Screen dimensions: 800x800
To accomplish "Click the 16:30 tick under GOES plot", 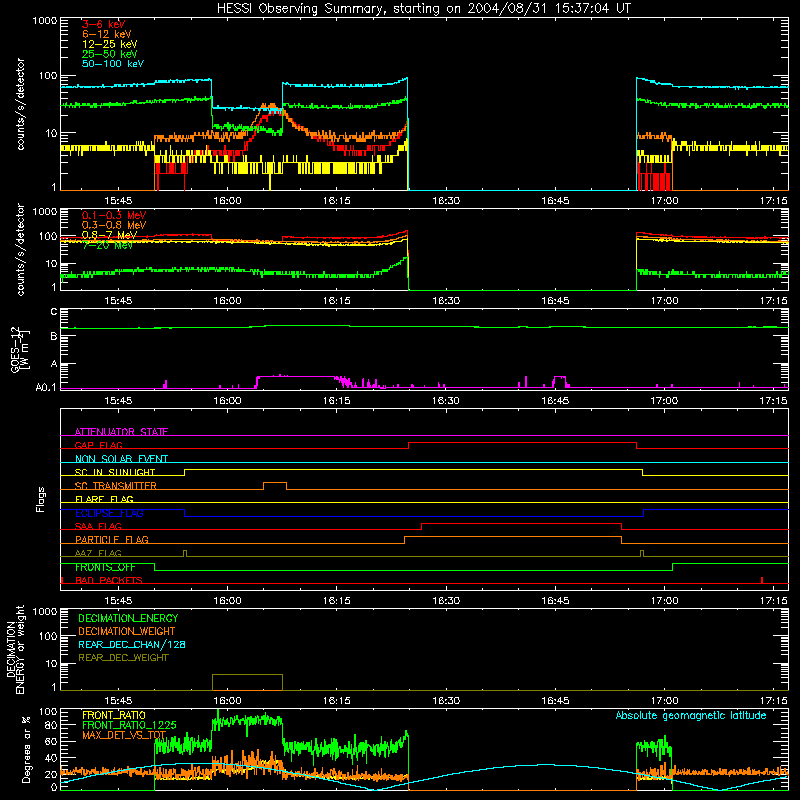I will coord(445,401).
